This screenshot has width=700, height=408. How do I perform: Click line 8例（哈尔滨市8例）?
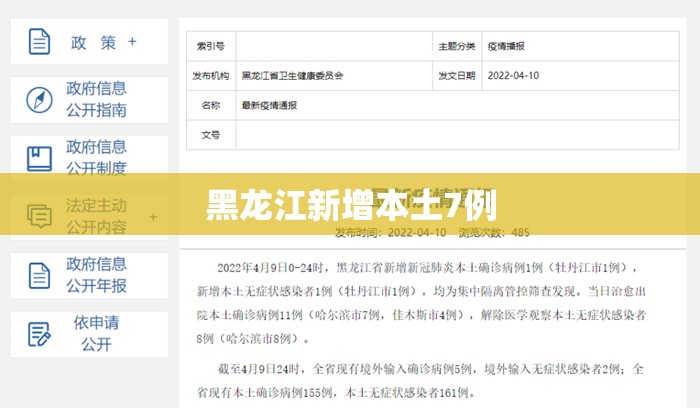tap(253, 339)
